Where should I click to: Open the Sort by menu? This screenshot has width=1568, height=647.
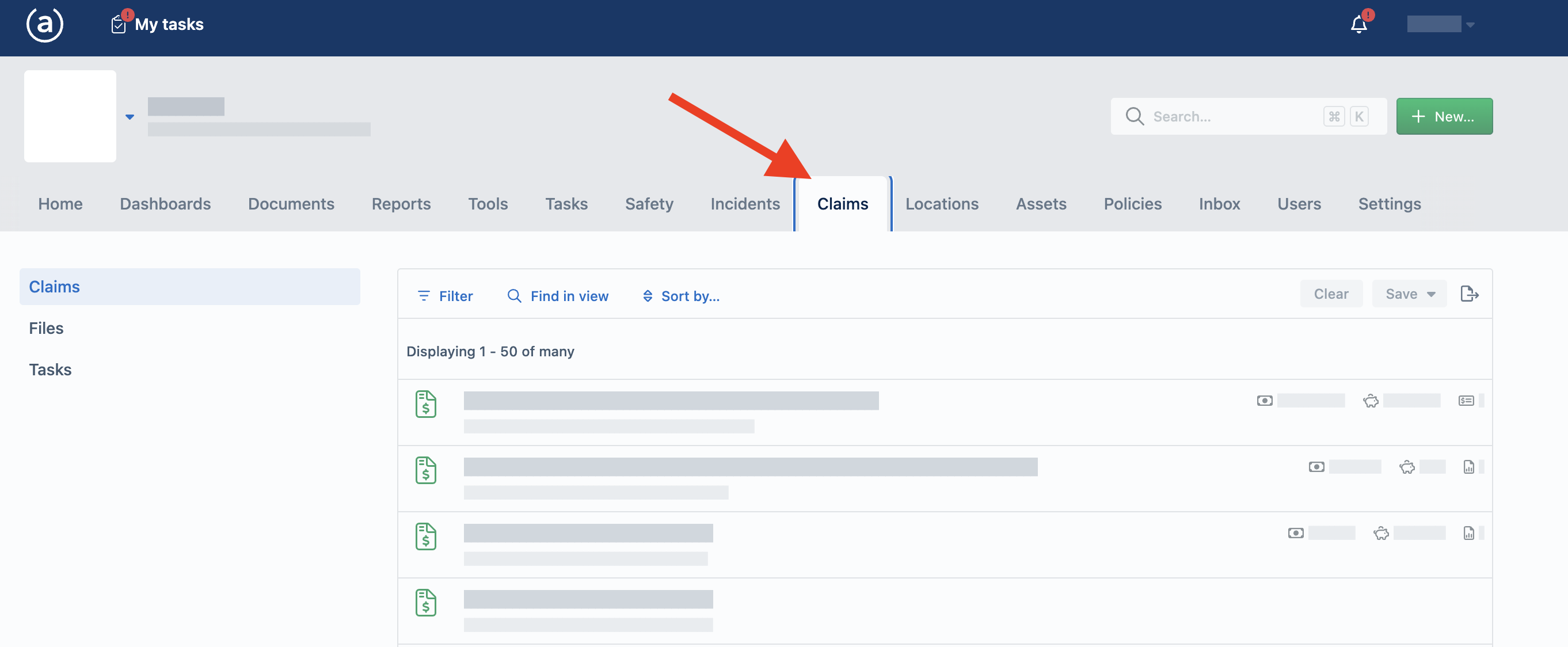tap(680, 296)
